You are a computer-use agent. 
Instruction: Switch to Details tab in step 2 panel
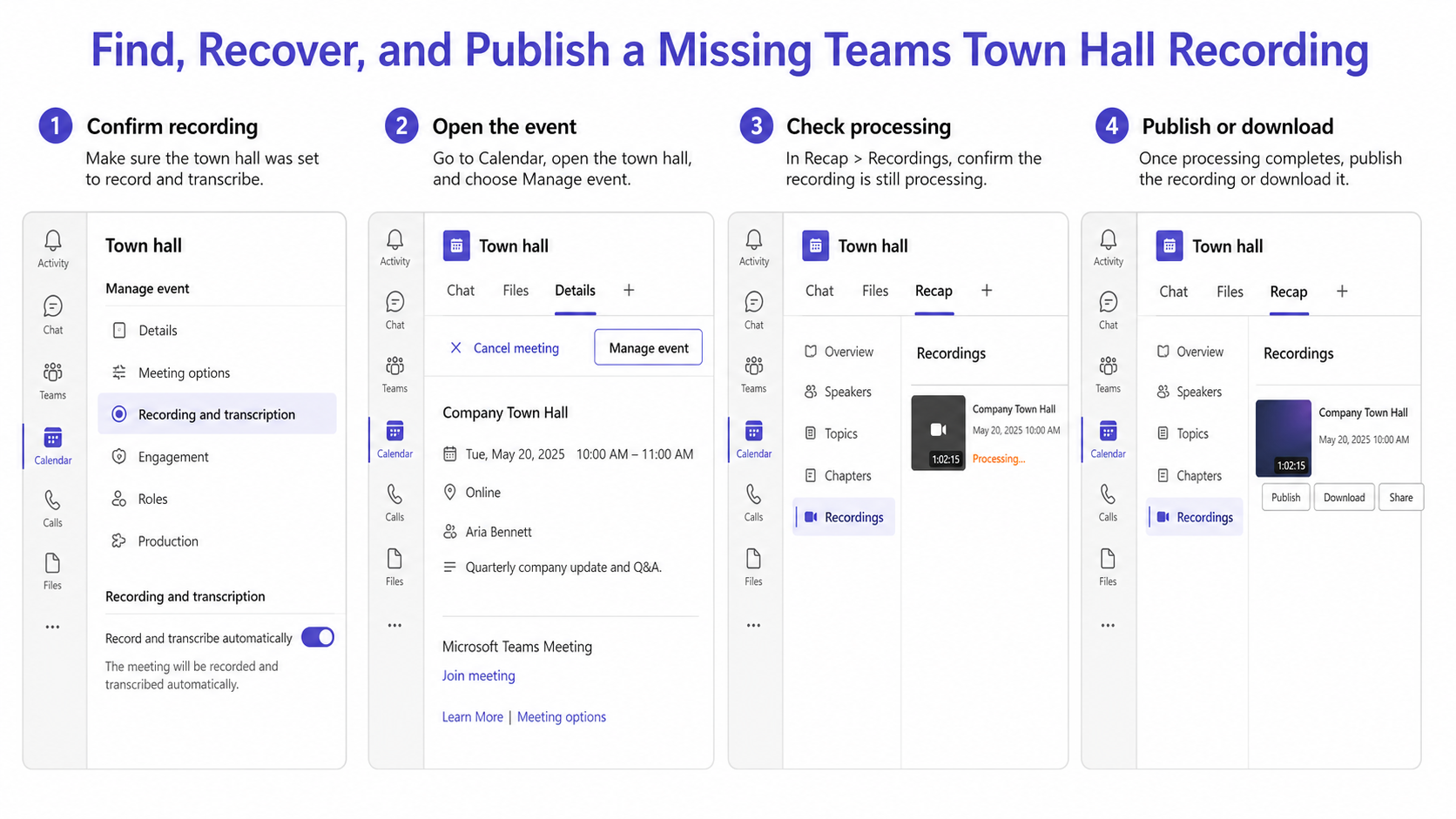coord(576,291)
